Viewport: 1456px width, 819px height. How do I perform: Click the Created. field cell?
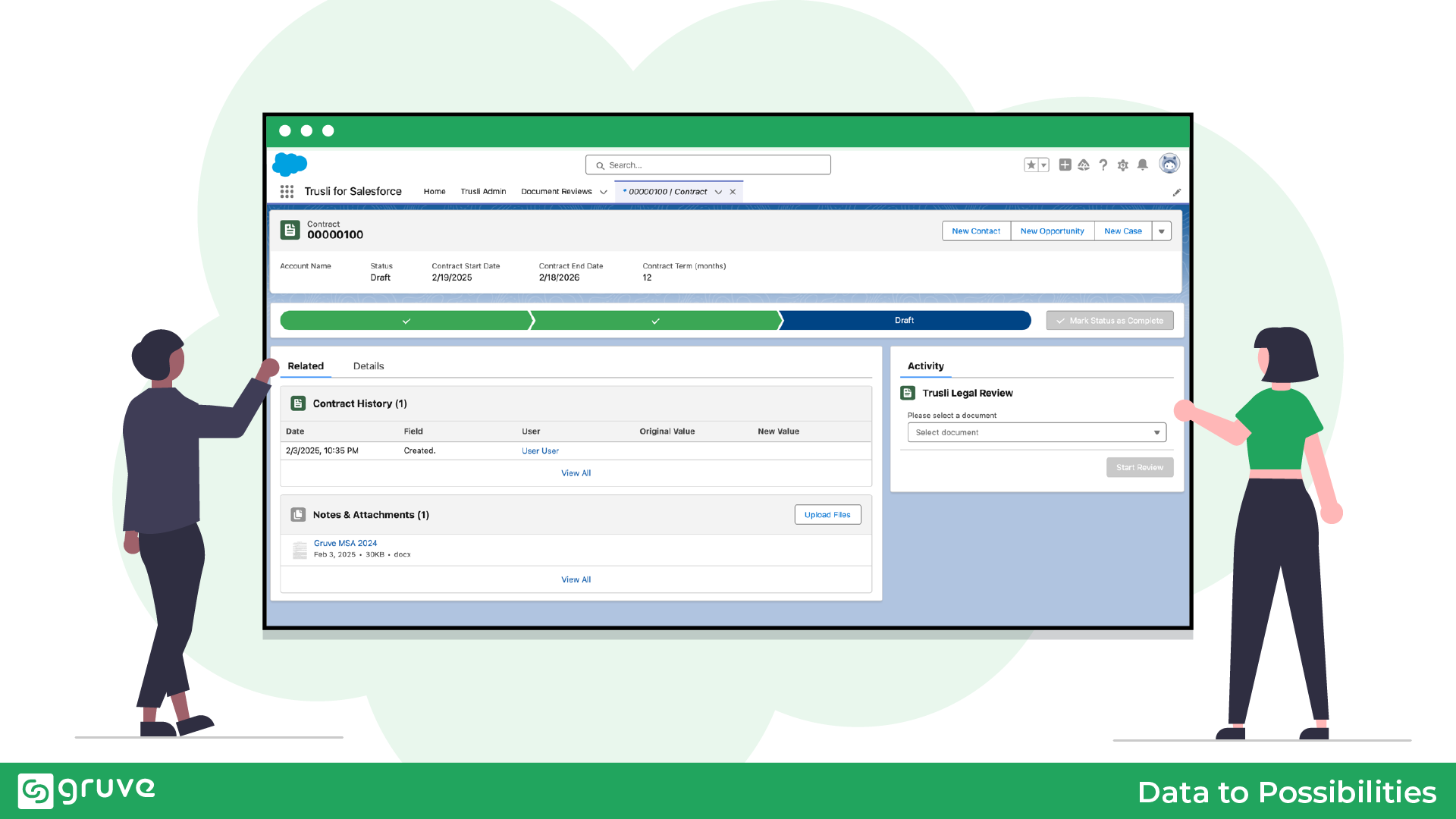pyautogui.click(x=419, y=451)
